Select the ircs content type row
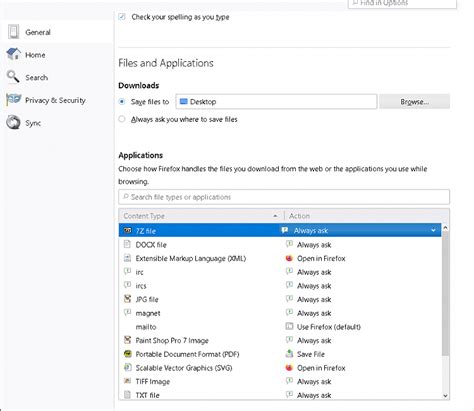This screenshot has height=411, width=474. pyautogui.click(x=280, y=286)
